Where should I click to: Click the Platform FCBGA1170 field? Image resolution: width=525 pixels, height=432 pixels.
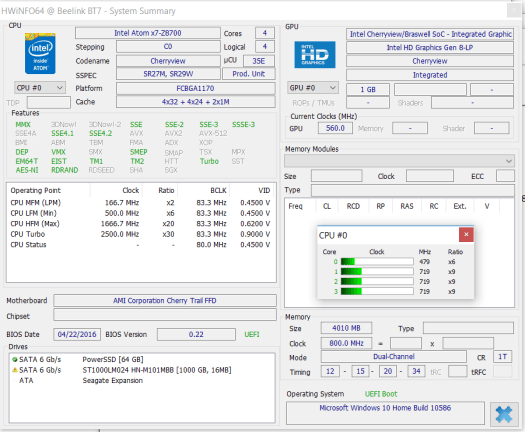tap(196, 88)
